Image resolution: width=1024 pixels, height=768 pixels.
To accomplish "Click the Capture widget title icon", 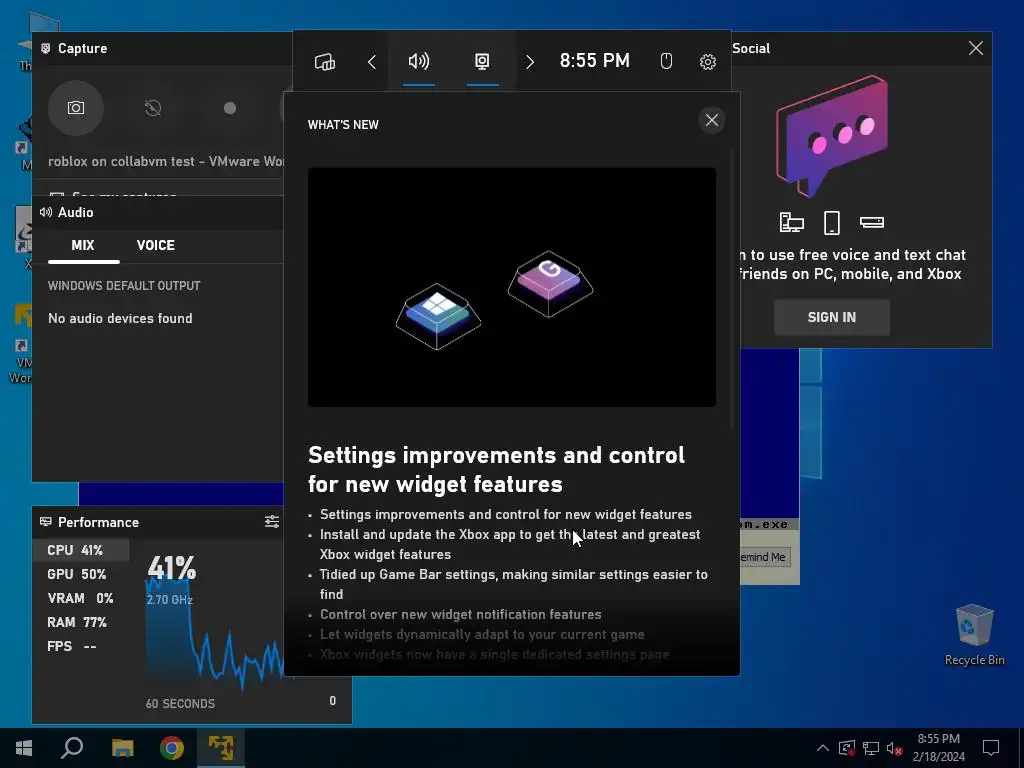I will 45,48.
